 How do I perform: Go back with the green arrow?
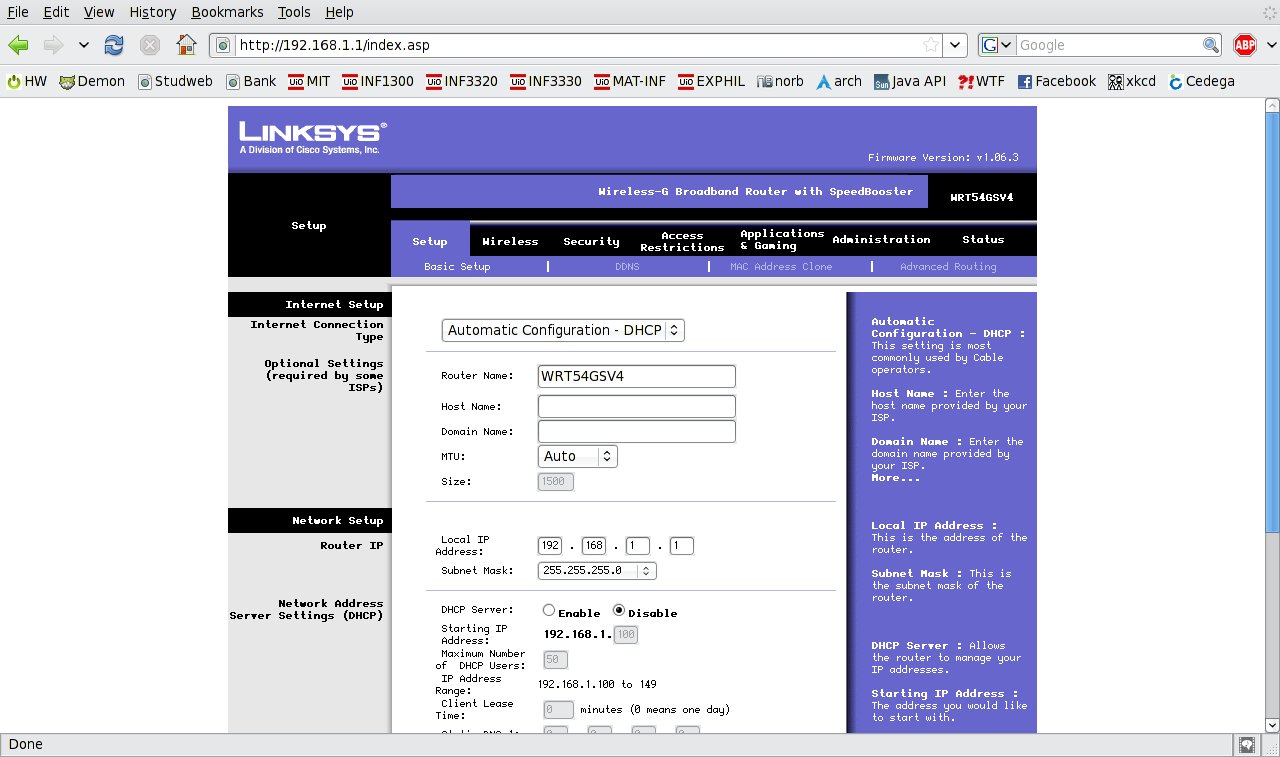[x=19, y=45]
